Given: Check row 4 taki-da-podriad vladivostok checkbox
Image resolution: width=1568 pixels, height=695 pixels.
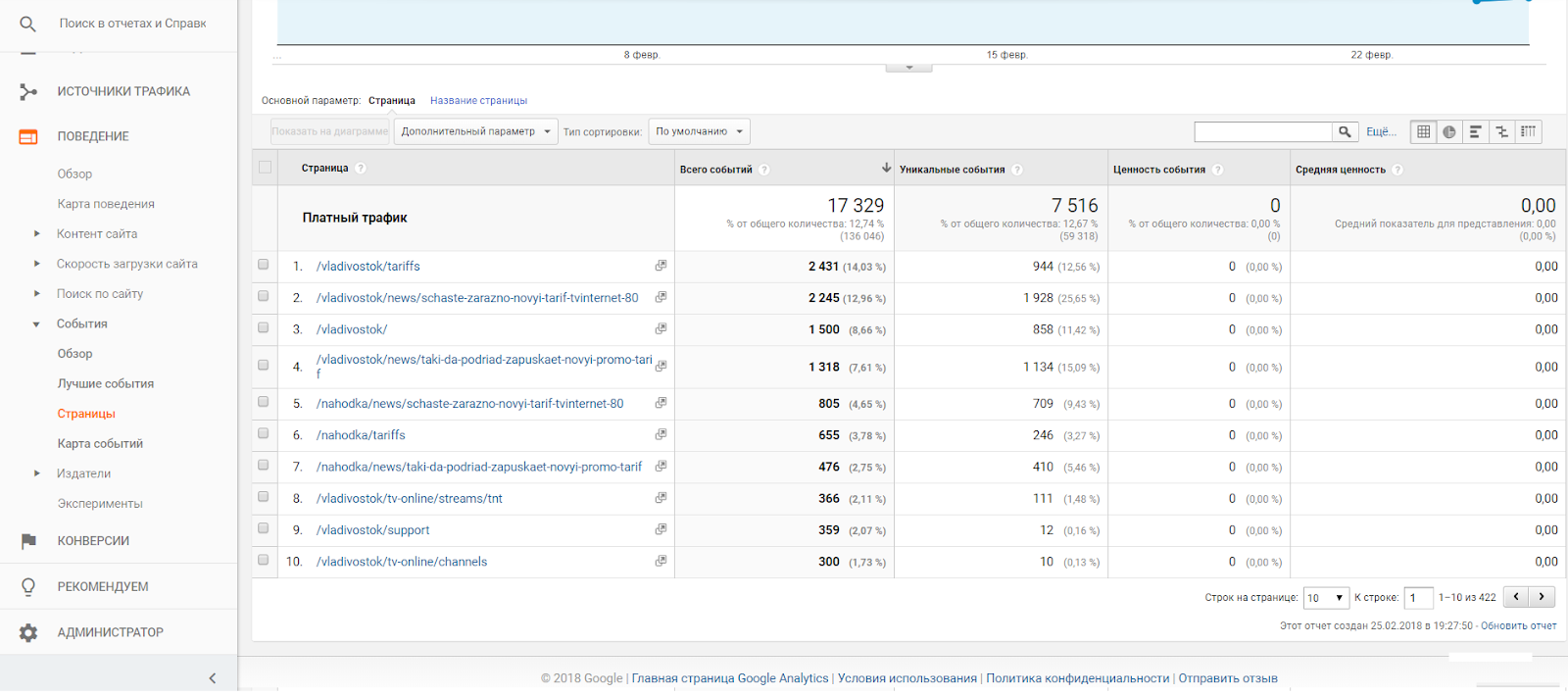Looking at the screenshot, I should pyautogui.click(x=263, y=365).
